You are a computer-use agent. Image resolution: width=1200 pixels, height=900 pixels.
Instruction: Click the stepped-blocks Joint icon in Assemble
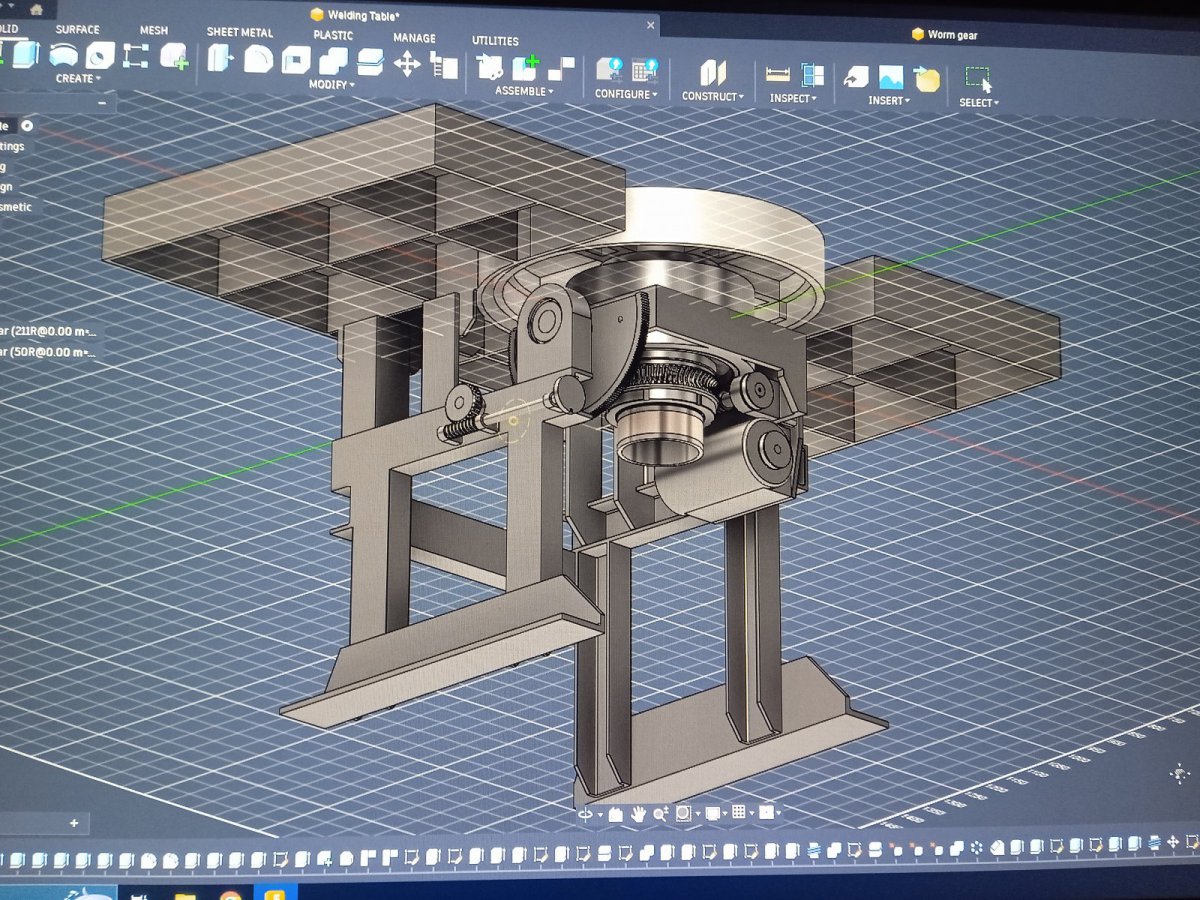click(562, 69)
